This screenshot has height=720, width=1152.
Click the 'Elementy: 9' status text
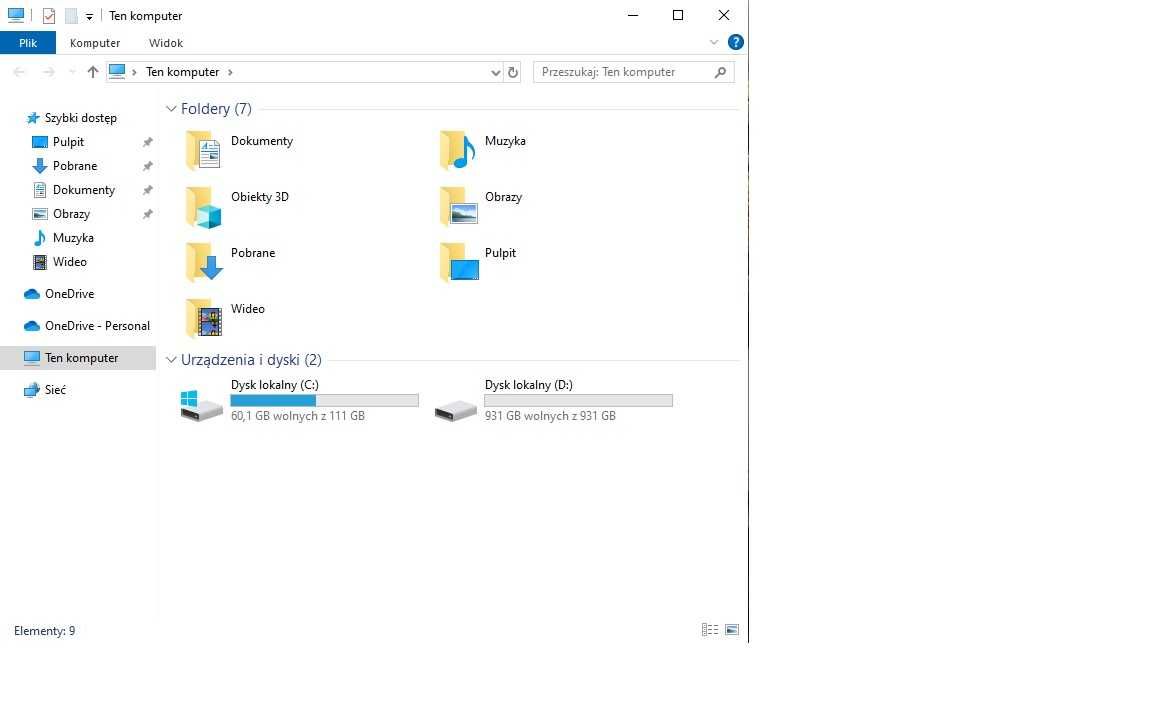(x=44, y=631)
